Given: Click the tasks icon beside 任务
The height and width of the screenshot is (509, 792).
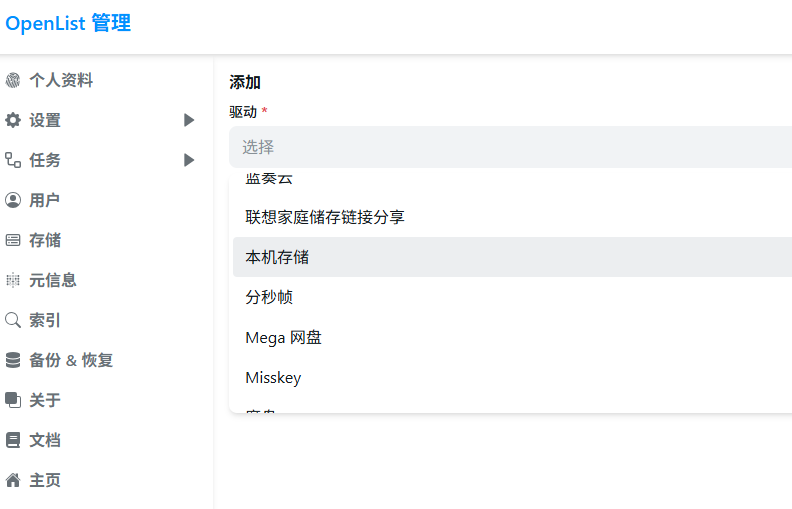Looking at the screenshot, I should [13, 160].
